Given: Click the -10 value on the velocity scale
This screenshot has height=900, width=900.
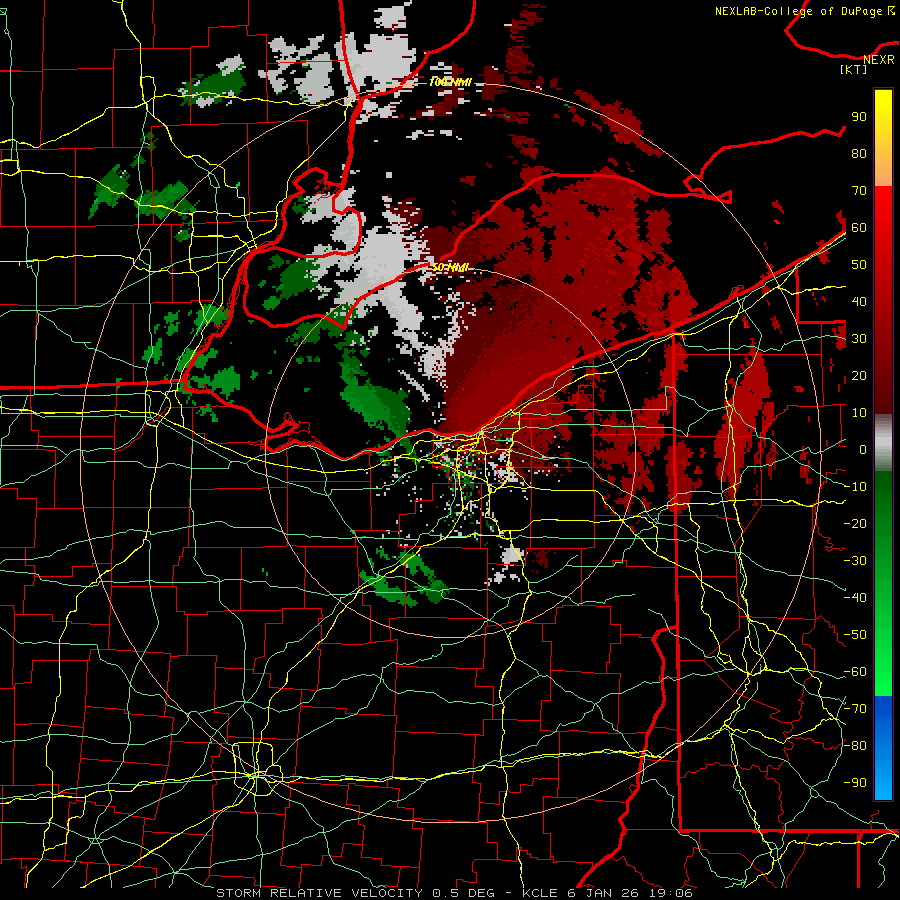Looking at the screenshot, I should click(855, 487).
